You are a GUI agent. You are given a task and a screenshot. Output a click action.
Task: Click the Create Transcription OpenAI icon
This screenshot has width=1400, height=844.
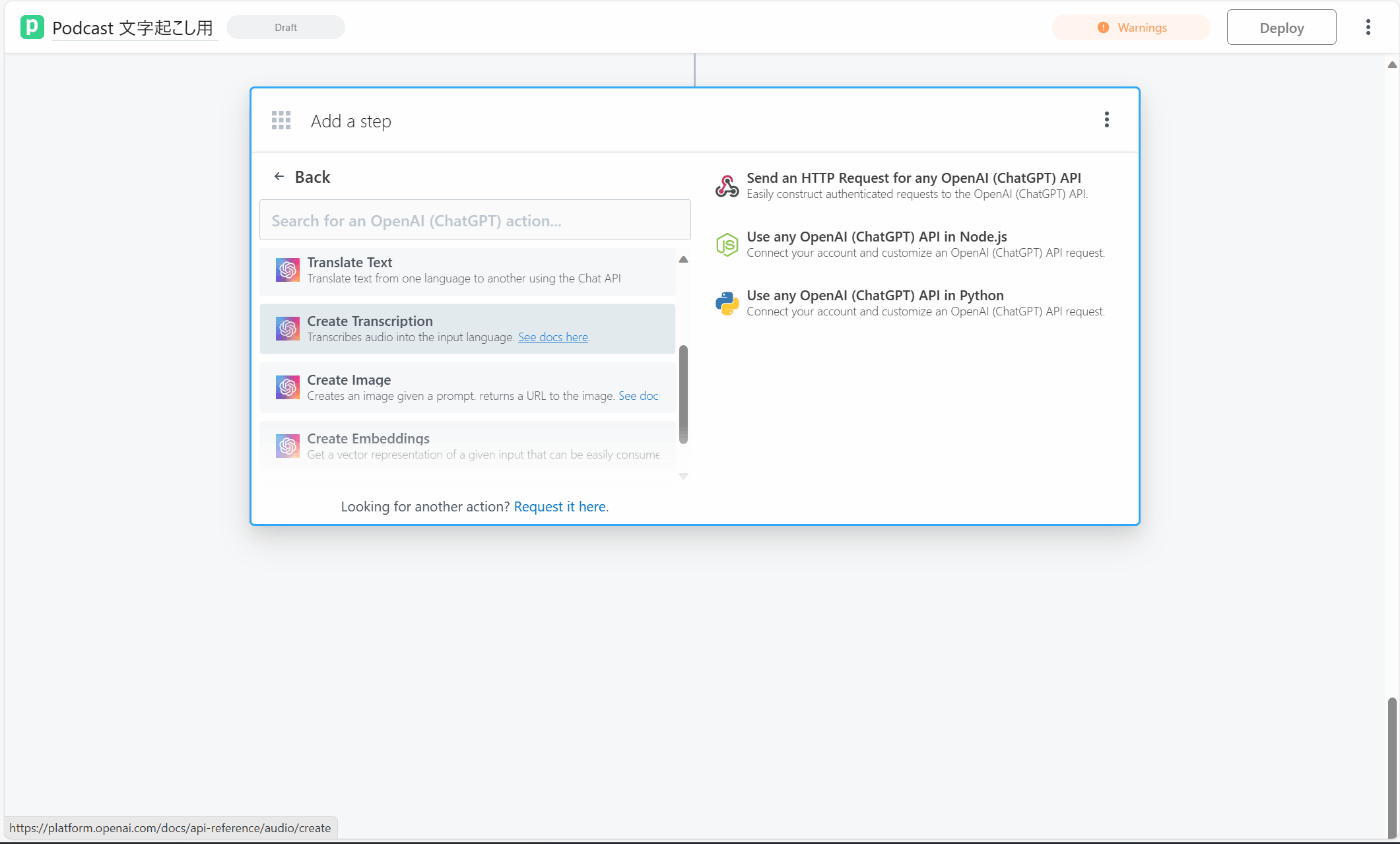[x=288, y=329]
